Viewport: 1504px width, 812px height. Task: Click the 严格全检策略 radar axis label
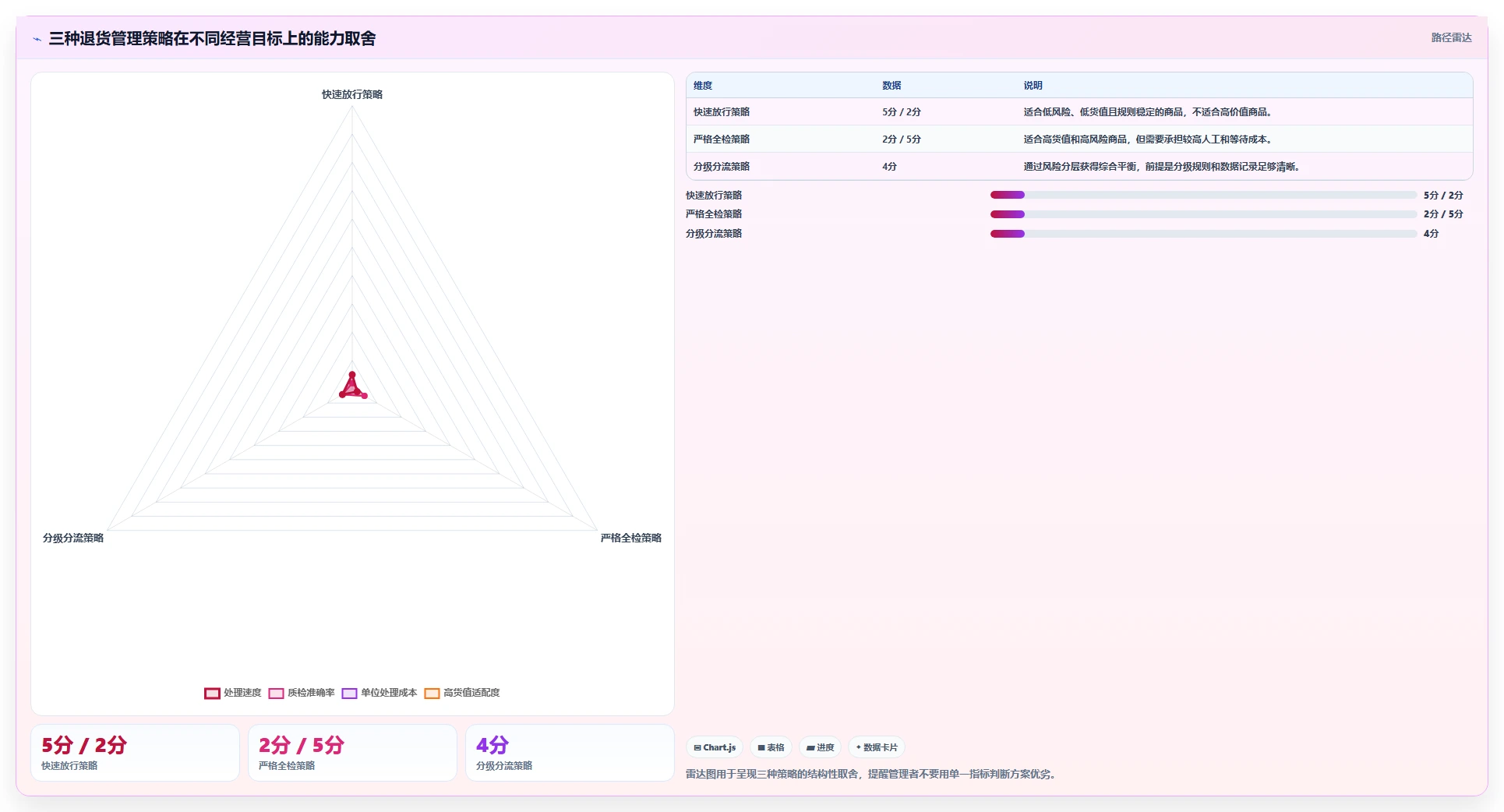pos(631,538)
